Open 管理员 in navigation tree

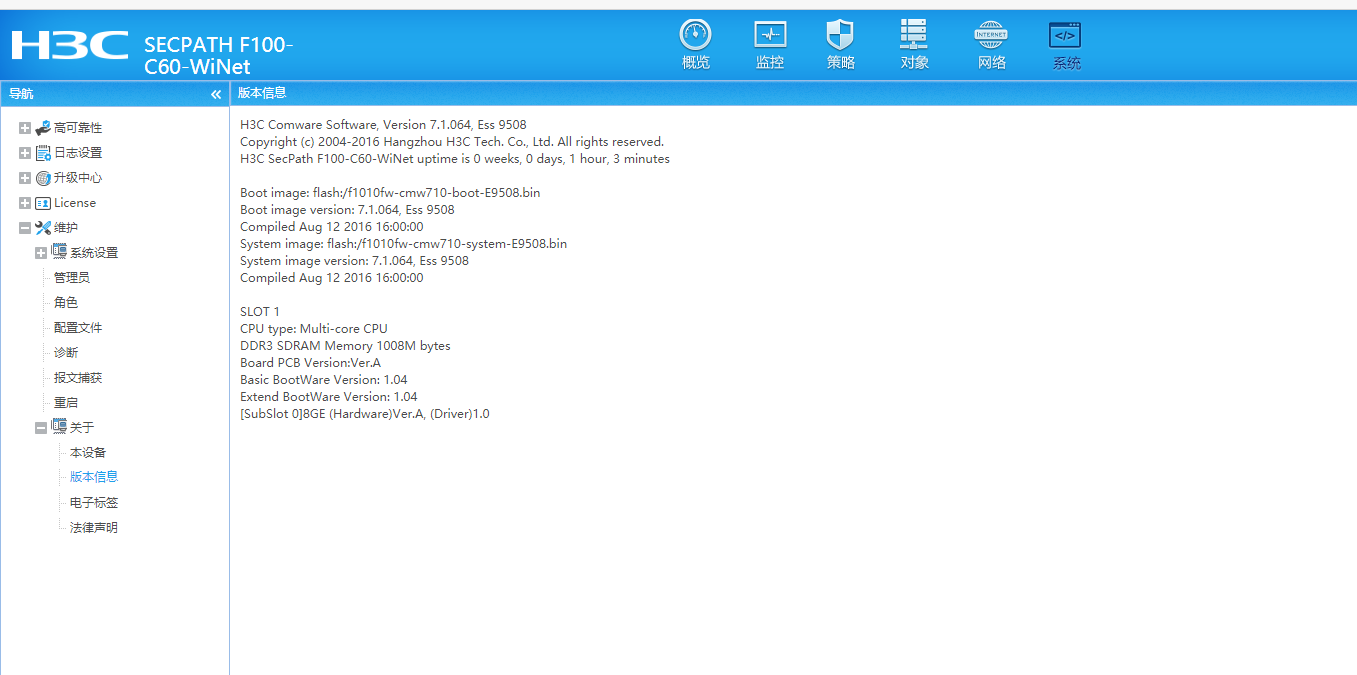pyautogui.click(x=72, y=278)
